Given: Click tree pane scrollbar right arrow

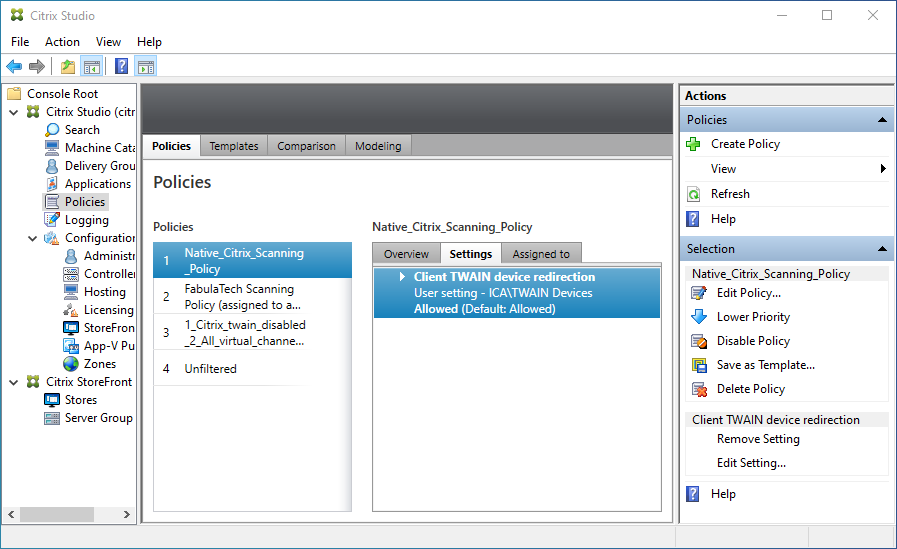Looking at the screenshot, I should (x=126, y=515).
